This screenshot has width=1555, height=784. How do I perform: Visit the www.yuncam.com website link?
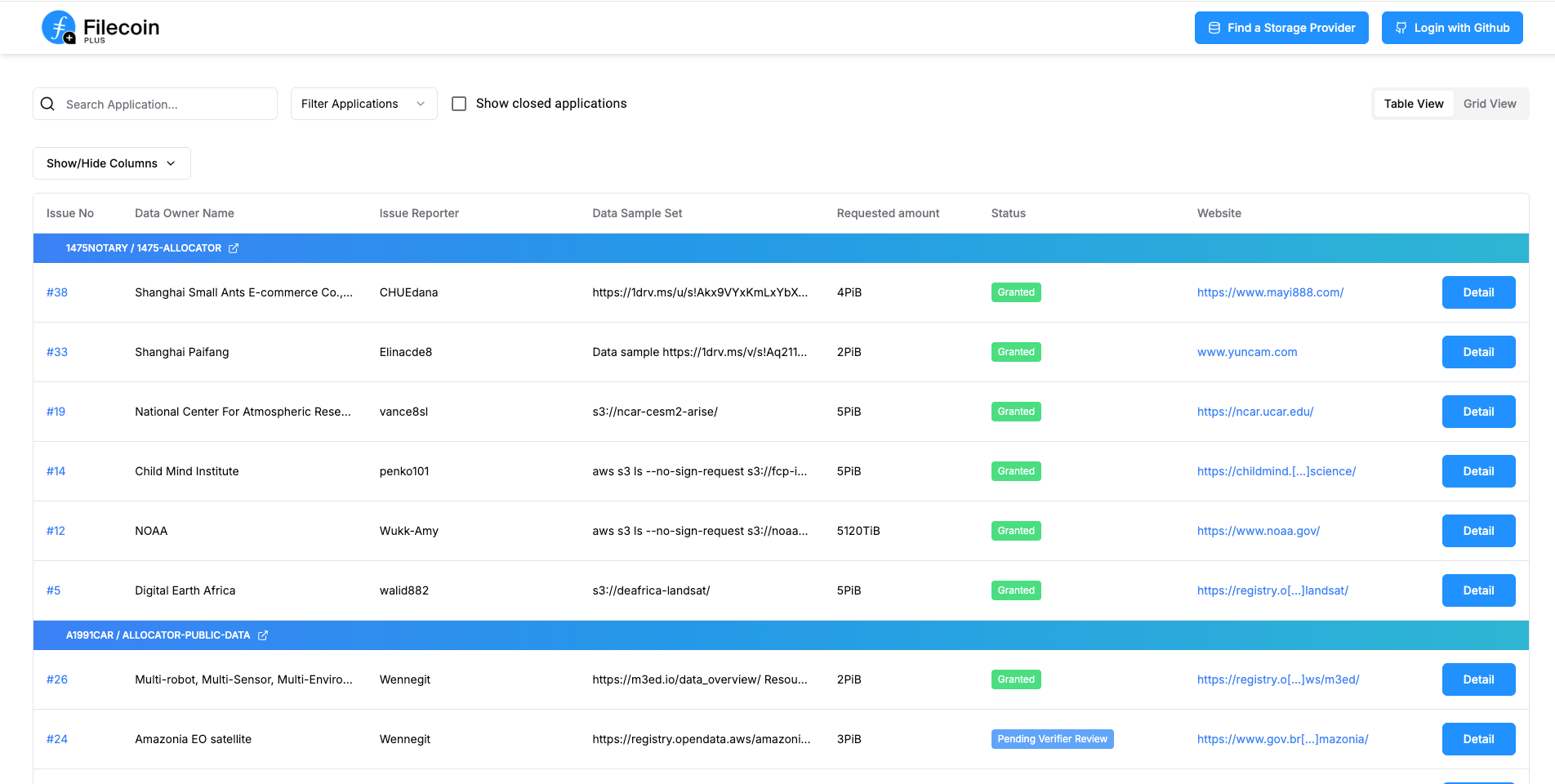[x=1247, y=352]
